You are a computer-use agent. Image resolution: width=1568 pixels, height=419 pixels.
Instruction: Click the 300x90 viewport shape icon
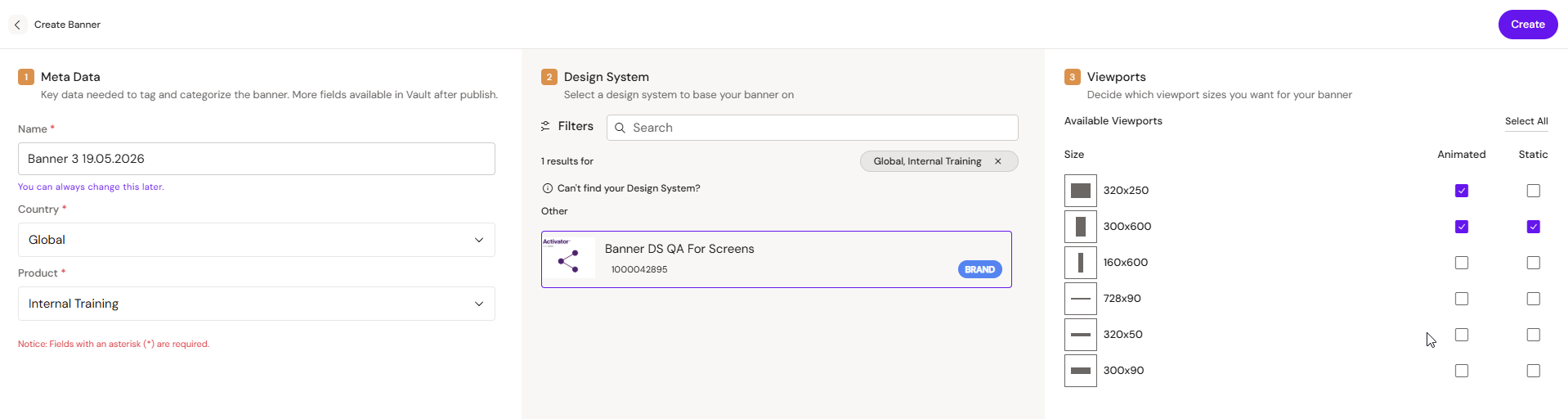[1081, 371]
